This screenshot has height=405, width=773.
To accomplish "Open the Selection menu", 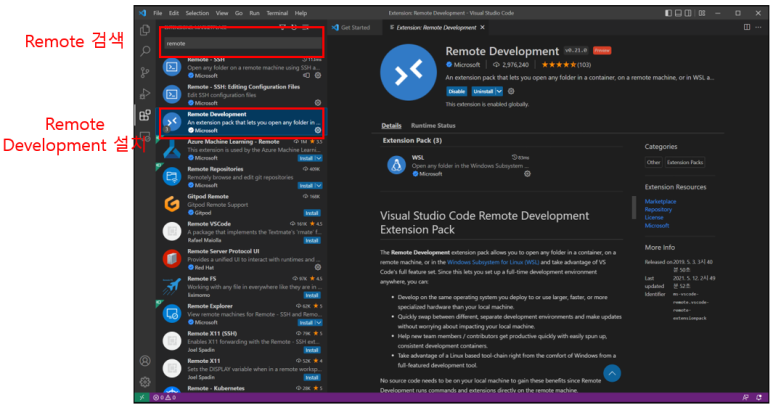I will pos(197,13).
